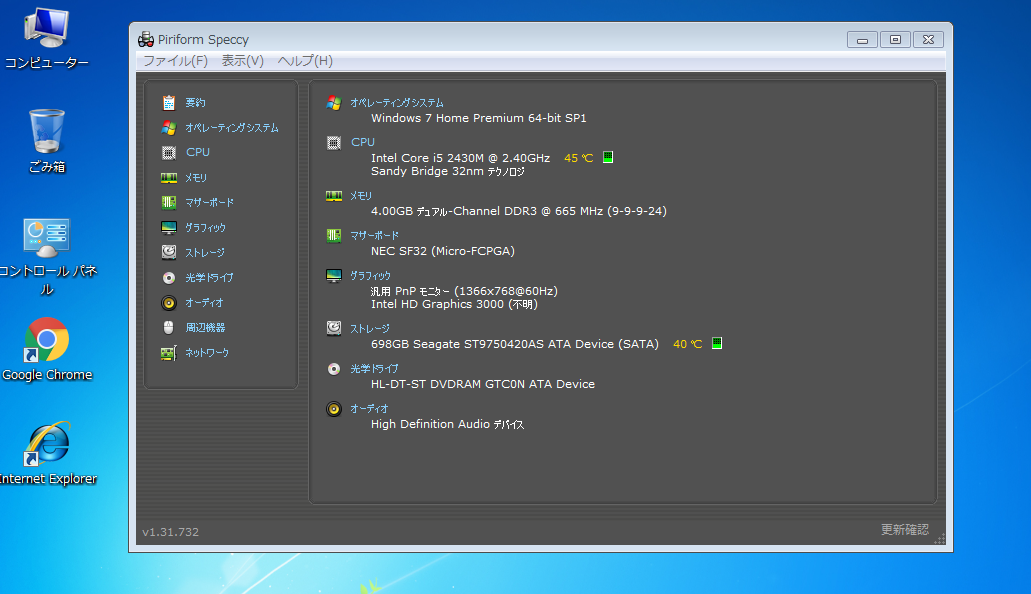
Task: Click the Speccy app icon in title bar
Action: (x=145, y=39)
